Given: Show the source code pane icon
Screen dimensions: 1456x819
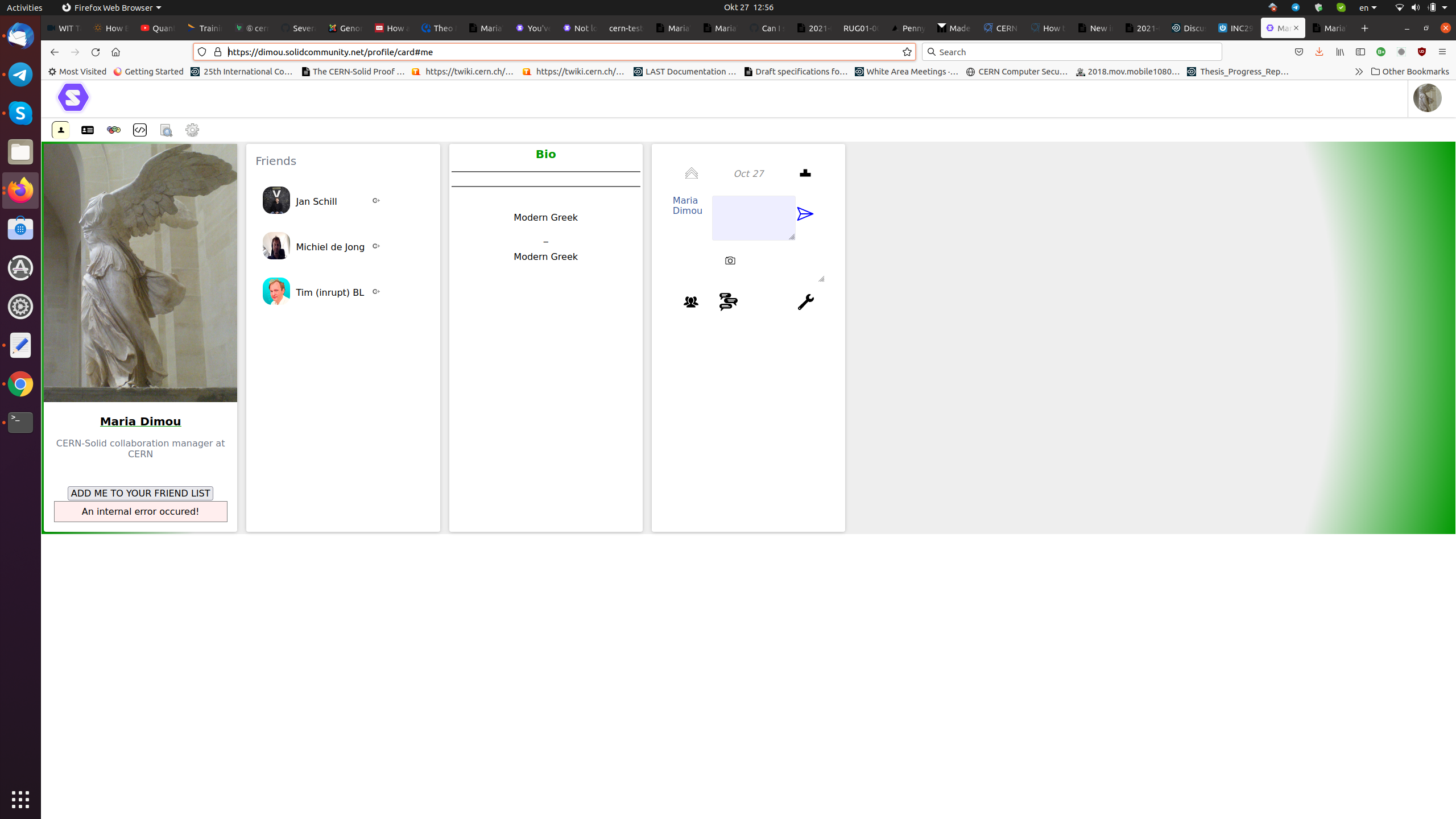Looking at the screenshot, I should pyautogui.click(x=140, y=130).
